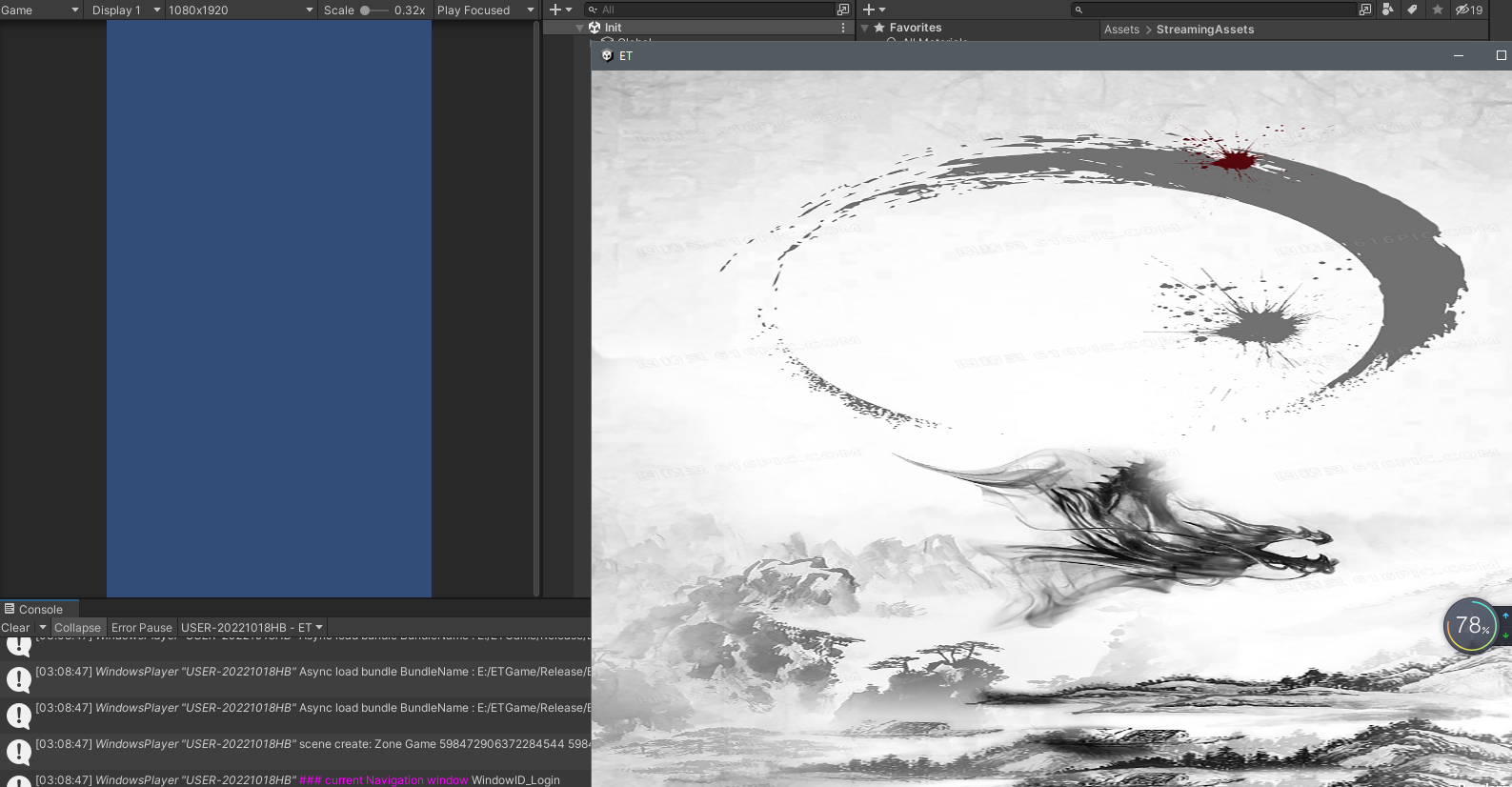This screenshot has height=787, width=1512.
Task: Minimize the ET player window
Action: point(1458,55)
